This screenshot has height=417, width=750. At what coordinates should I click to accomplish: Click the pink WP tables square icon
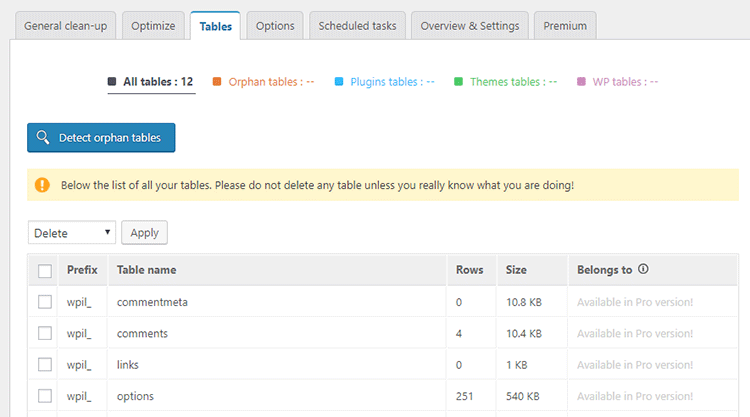click(x=581, y=81)
